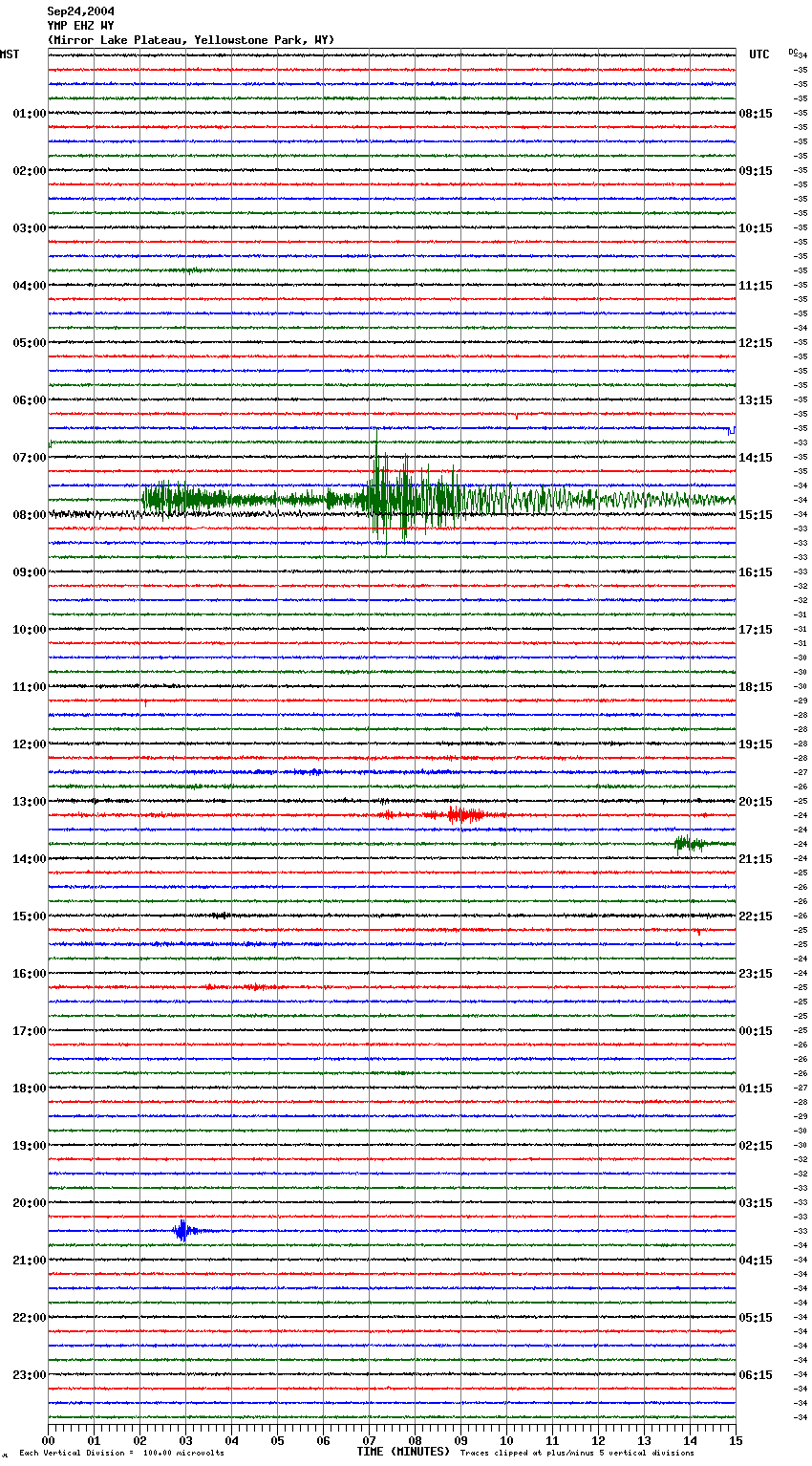Screen dimensions: 812x1466
Task: Click the 14:00 MST time label
Action: tap(29, 859)
